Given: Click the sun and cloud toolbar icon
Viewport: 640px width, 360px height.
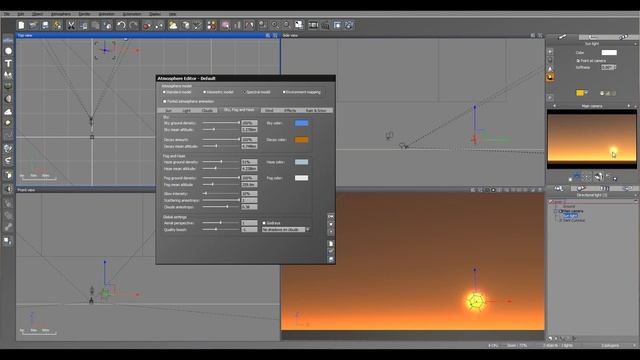Looking at the screenshot, I should [x=173, y=25].
